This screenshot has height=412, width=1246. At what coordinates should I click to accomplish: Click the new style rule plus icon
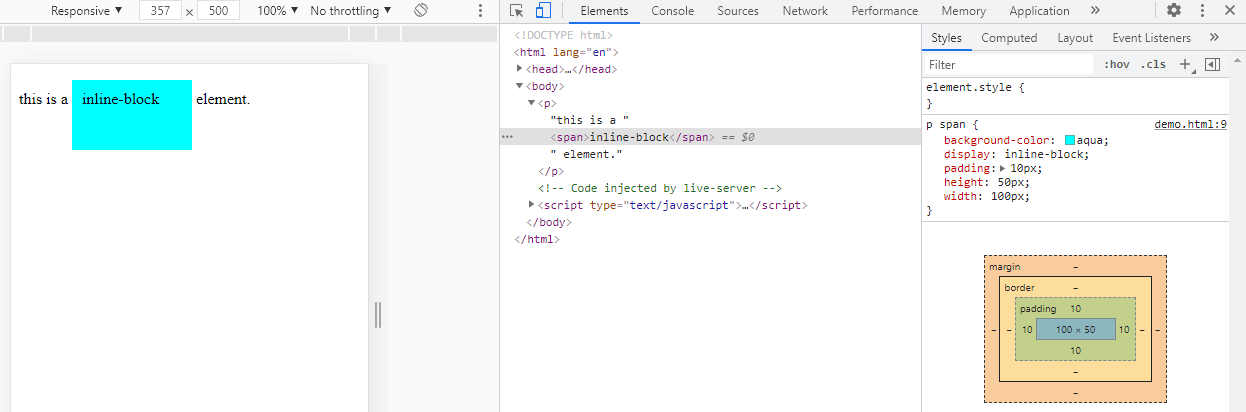click(x=1185, y=64)
